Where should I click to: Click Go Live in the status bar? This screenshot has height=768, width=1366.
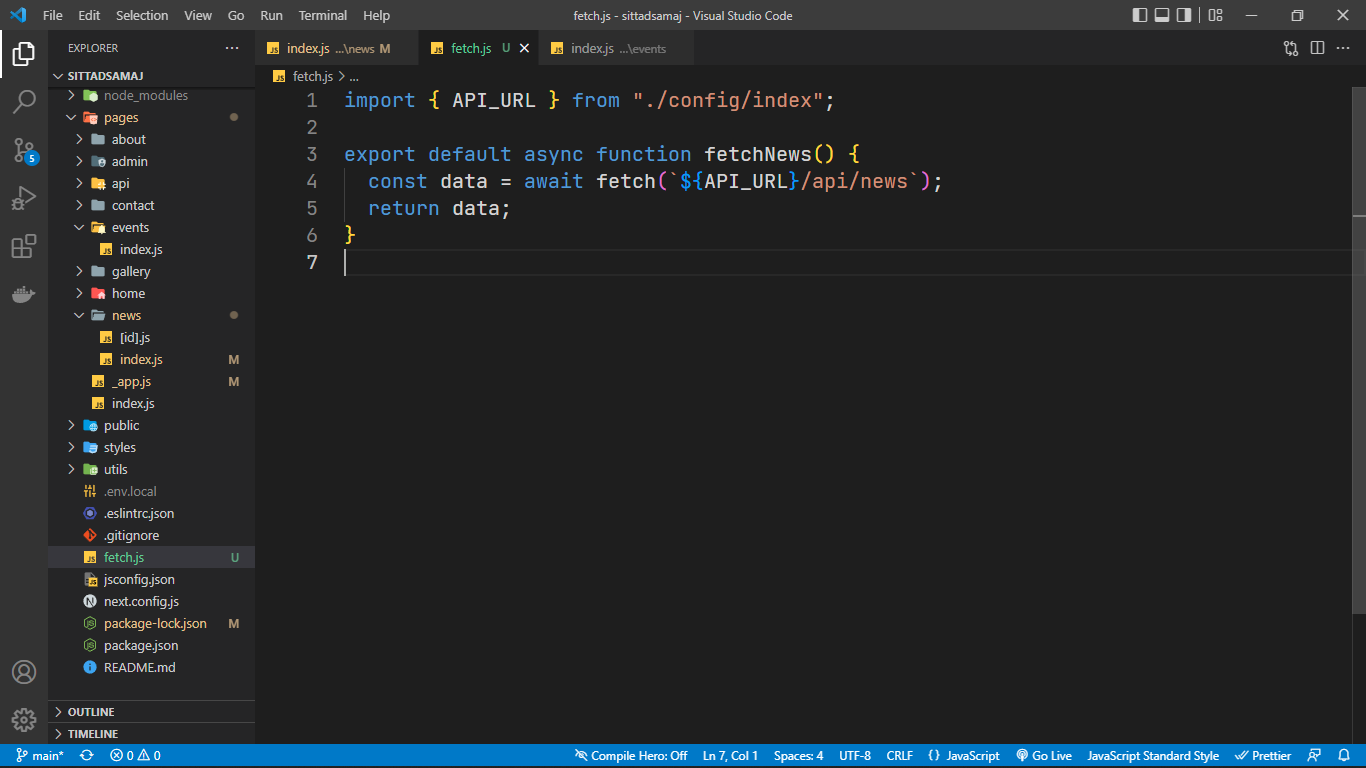[x=1044, y=756]
